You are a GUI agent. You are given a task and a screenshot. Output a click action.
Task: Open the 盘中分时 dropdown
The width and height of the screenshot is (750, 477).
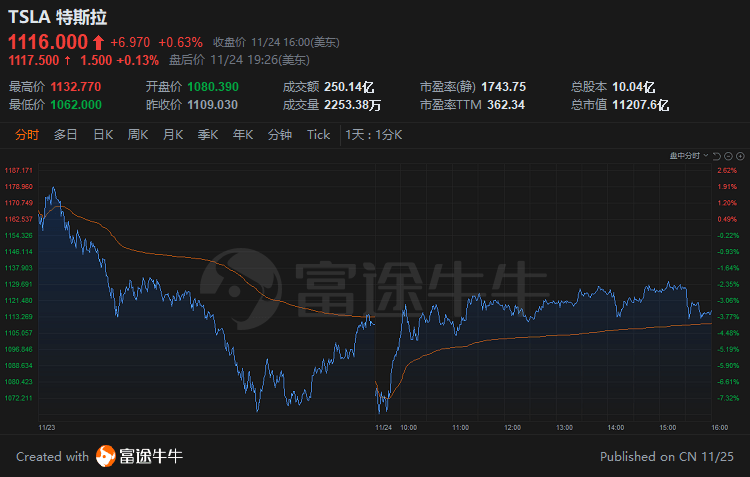pyautogui.click(x=689, y=155)
